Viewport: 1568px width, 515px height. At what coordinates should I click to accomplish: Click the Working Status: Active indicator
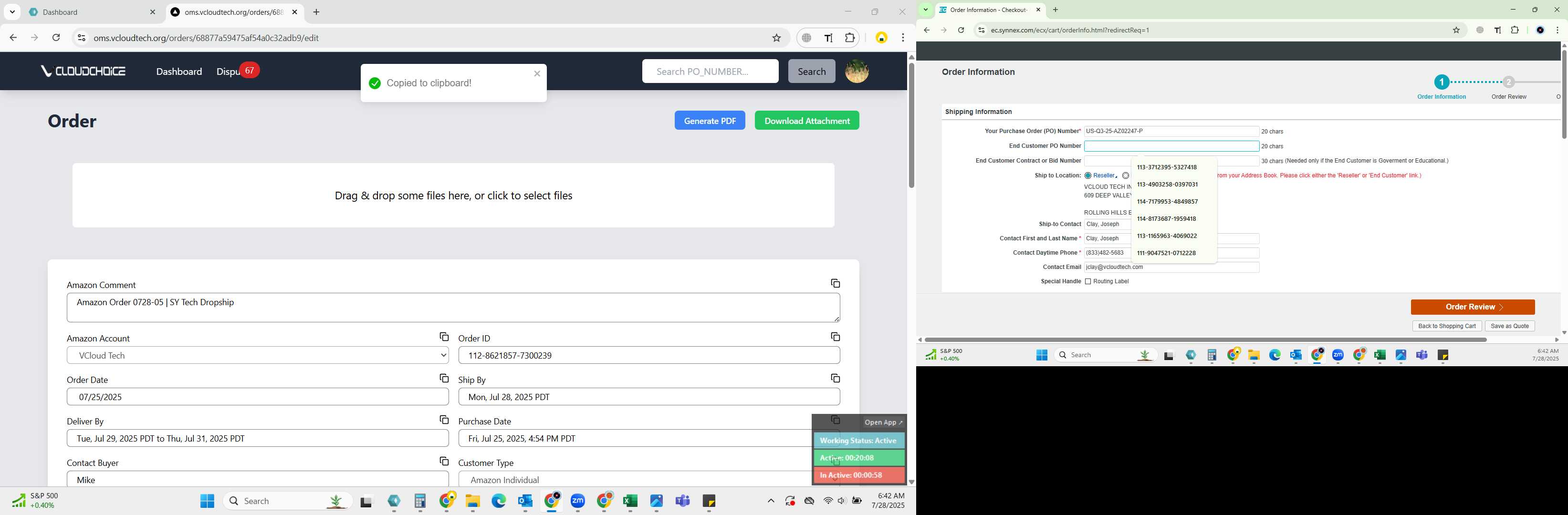(859, 441)
